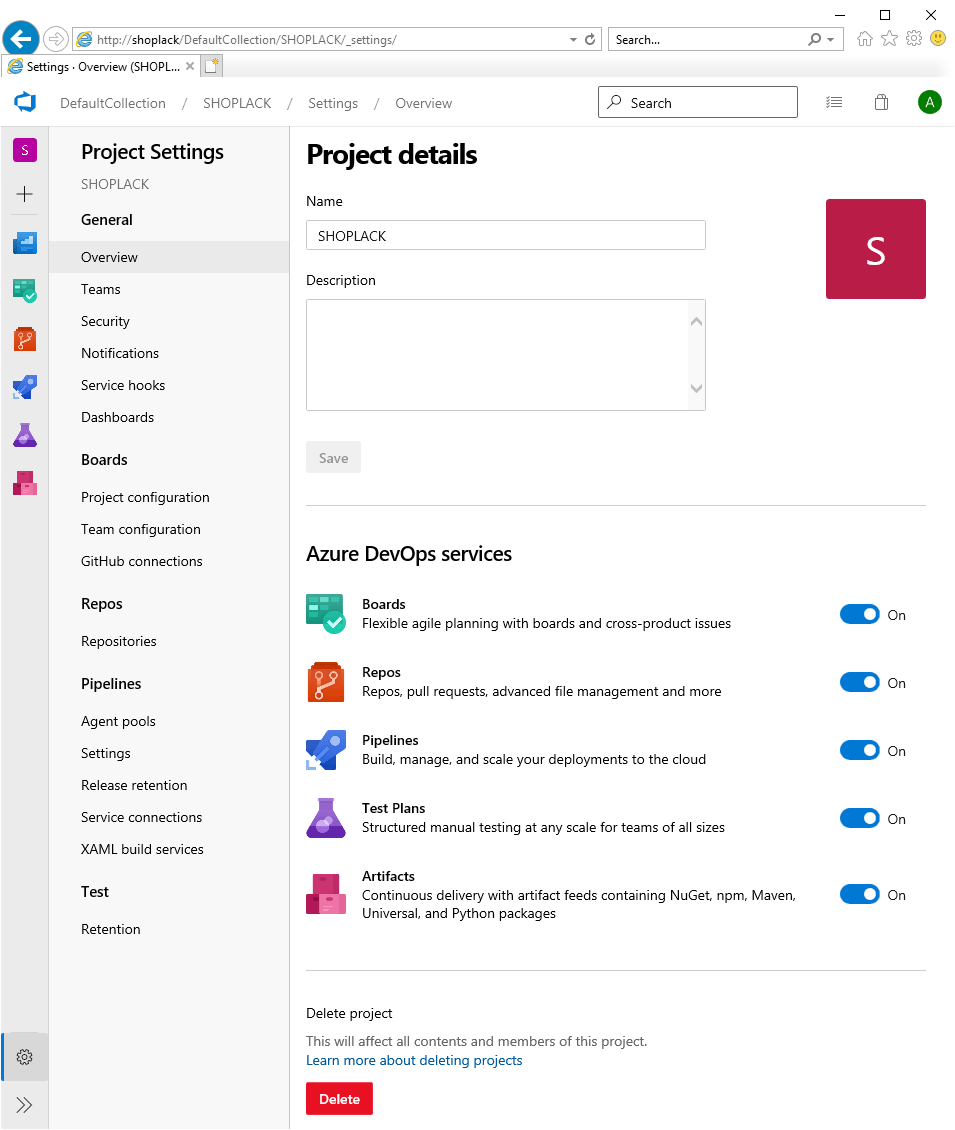
Task: Open SHOPLACK project icon in left rail
Action: click(25, 150)
